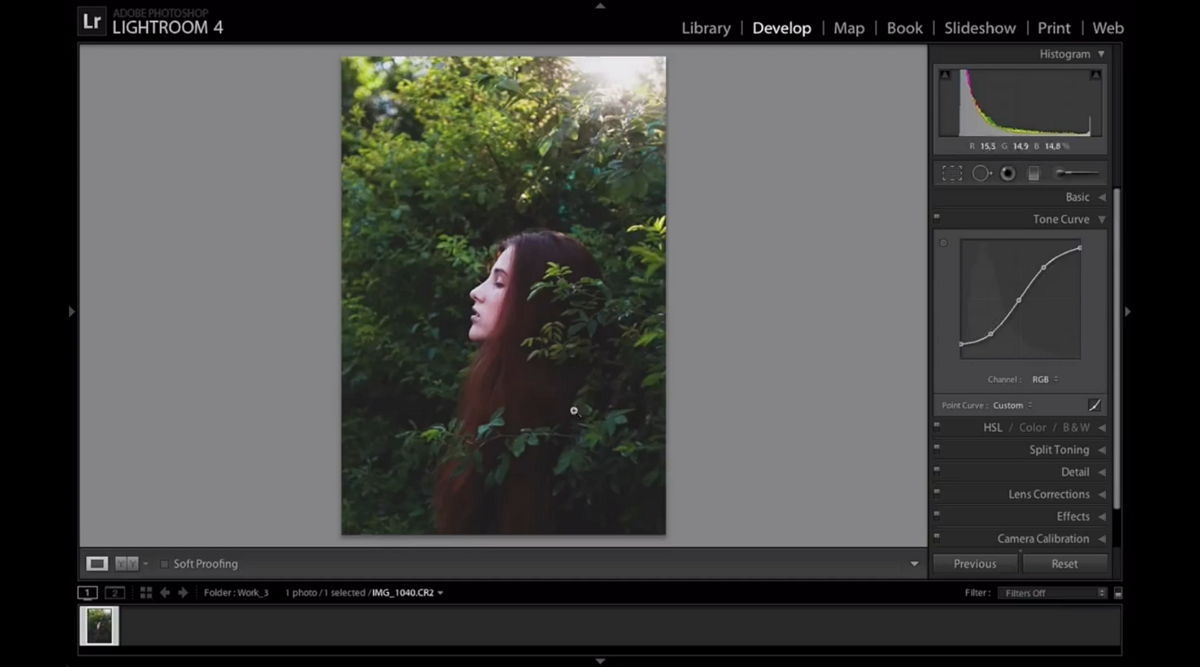Screen dimensions: 1200x667
Task: Toggle HSL panel on/off switch
Action: (937, 425)
